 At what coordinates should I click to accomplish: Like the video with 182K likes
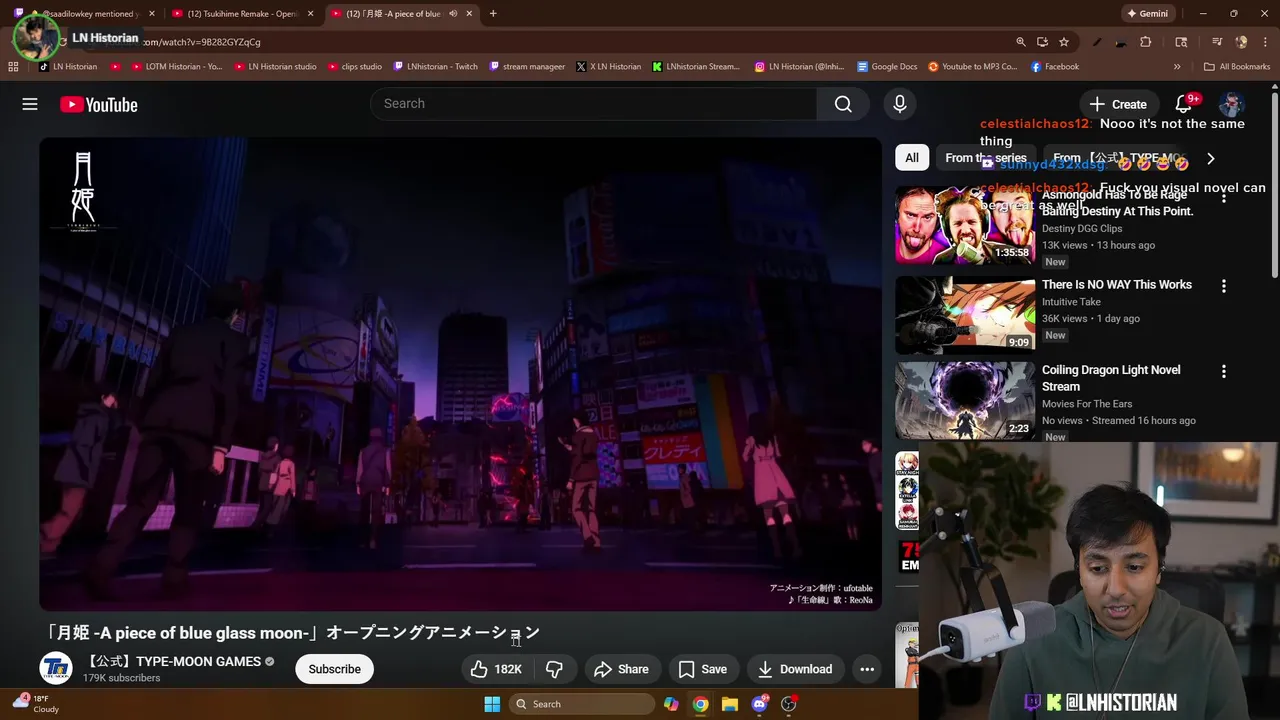495,669
